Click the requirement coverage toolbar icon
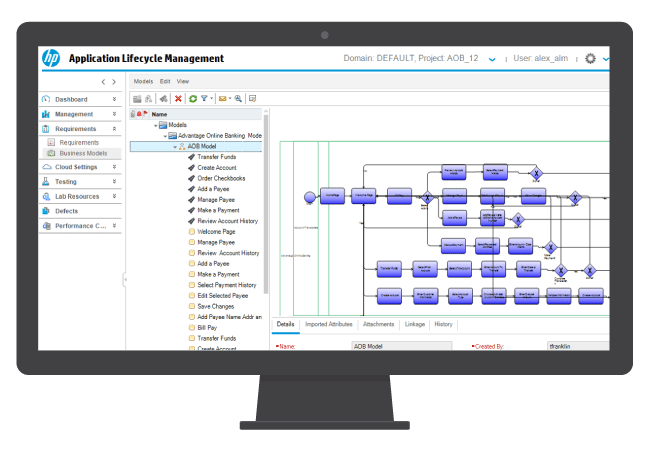Screen dimensions: 650x450 pyautogui.click(x=164, y=99)
